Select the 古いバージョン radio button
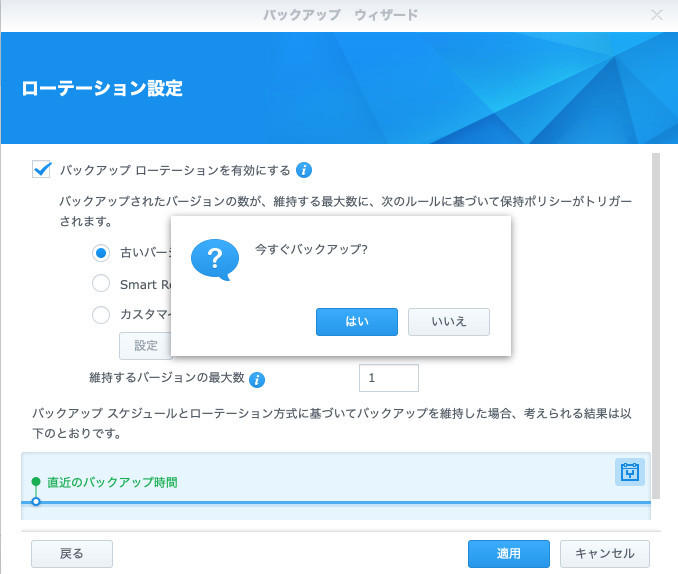The image size is (678, 574). click(x=101, y=253)
